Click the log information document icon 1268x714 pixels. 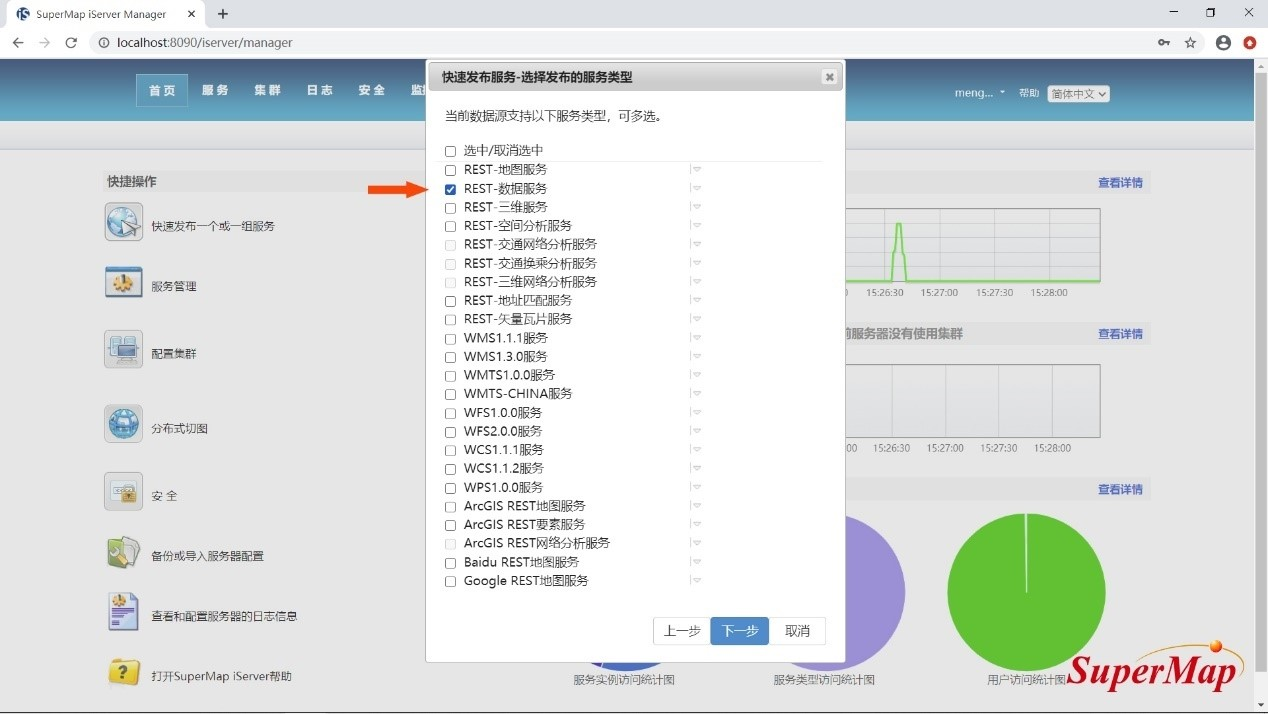tap(124, 612)
